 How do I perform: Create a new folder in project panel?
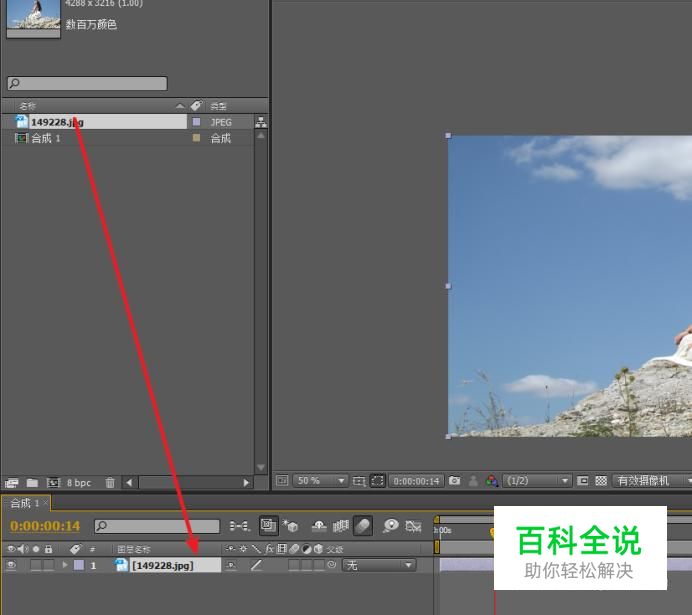pos(32,483)
